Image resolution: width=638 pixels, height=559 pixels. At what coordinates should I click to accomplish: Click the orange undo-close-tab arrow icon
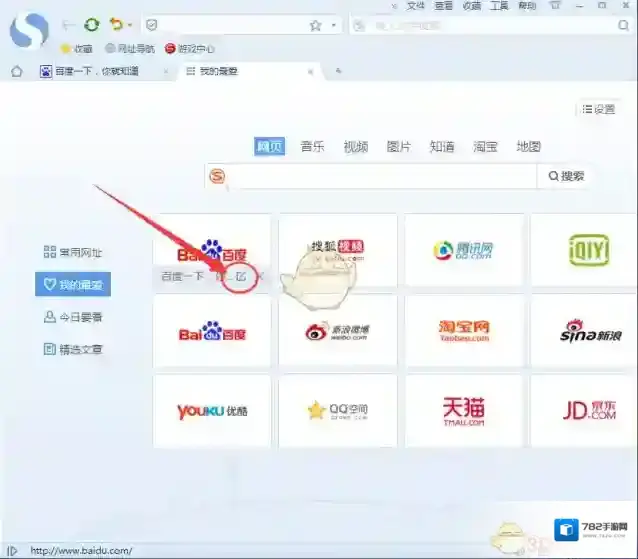pyautogui.click(x=116, y=25)
